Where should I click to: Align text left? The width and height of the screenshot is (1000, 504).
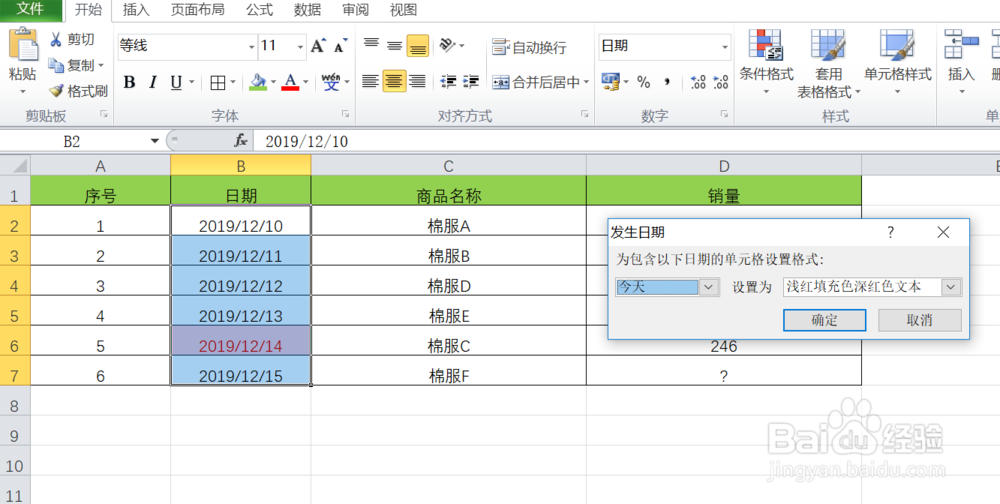click(x=371, y=82)
